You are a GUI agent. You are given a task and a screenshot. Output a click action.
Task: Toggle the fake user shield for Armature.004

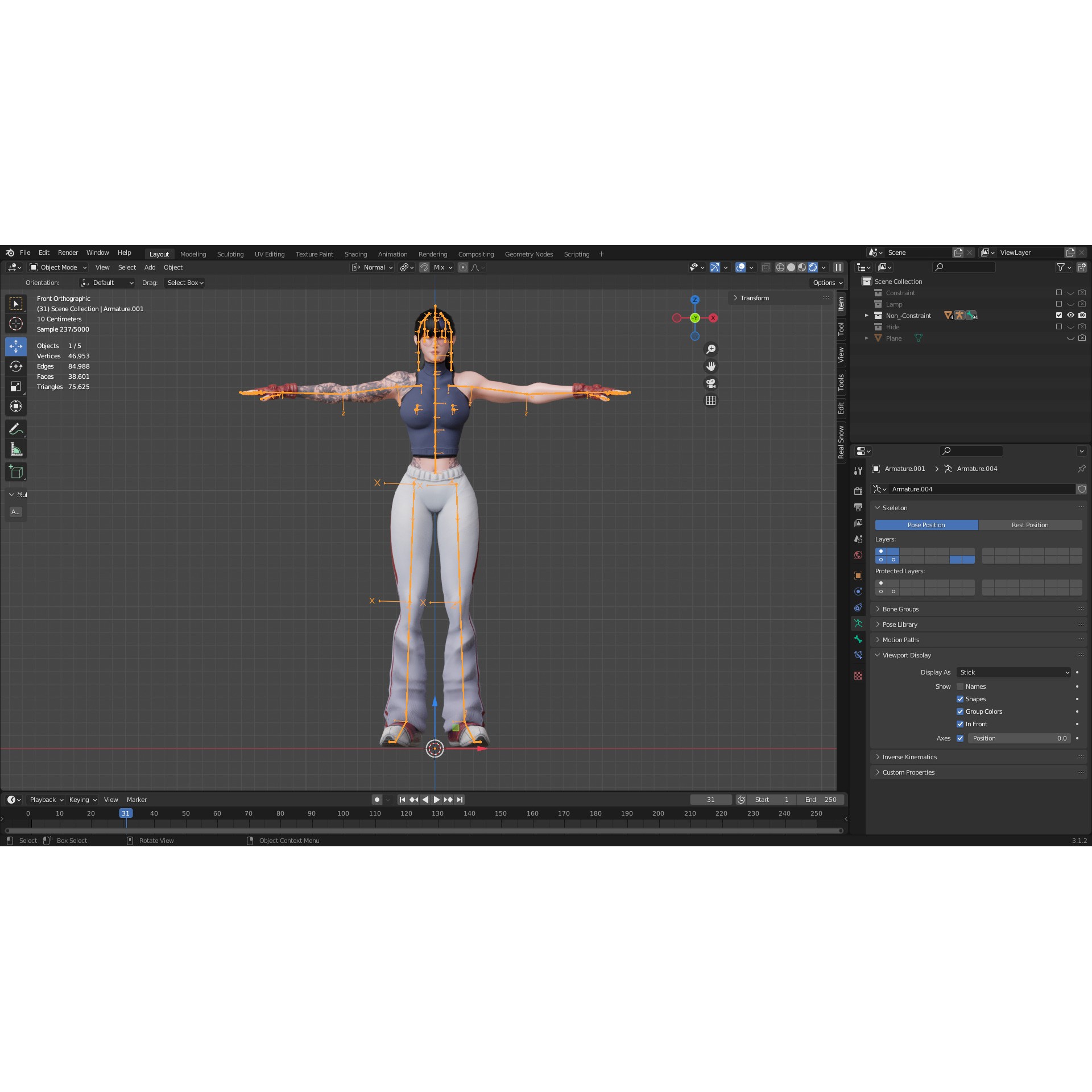tap(1082, 489)
